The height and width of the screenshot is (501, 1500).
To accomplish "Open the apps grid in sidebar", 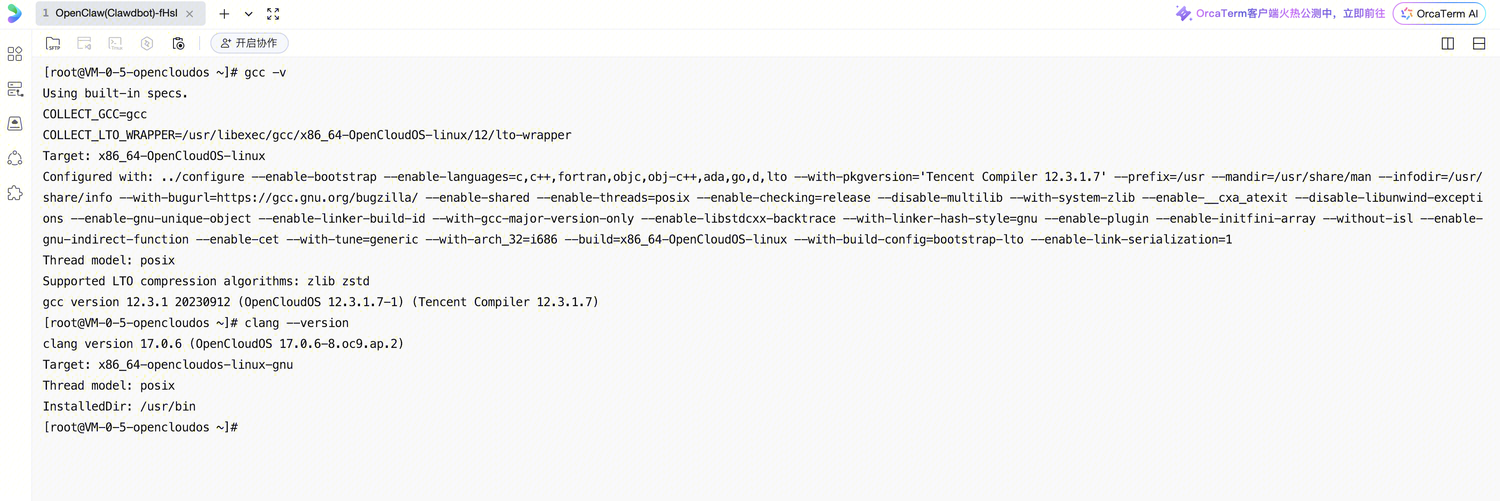I will click(15, 54).
